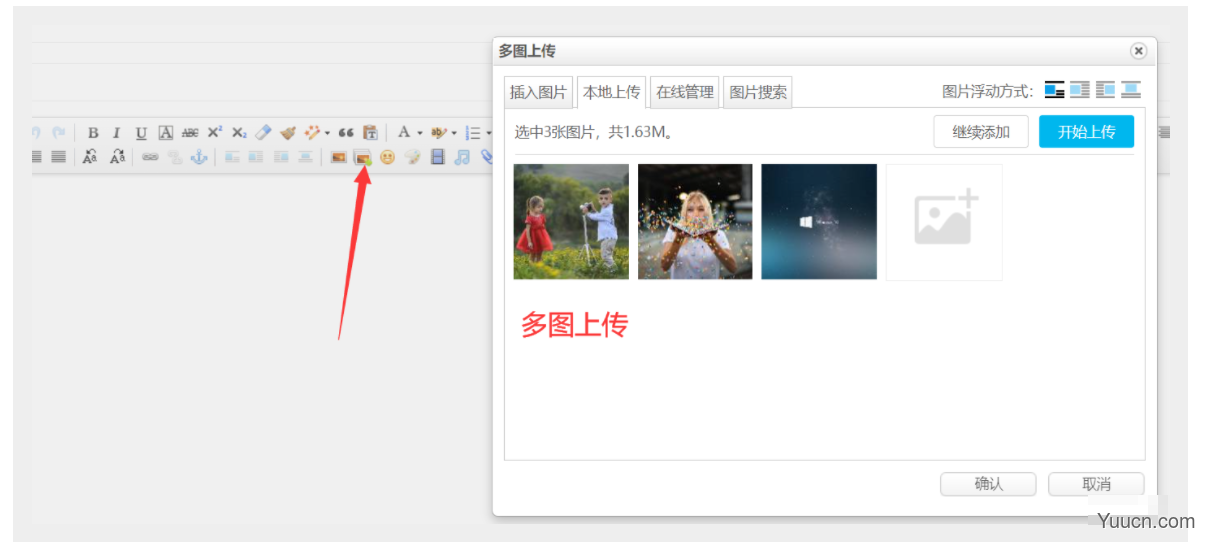Convert text to uppercase icon
The image size is (1208, 551).
click(x=90, y=157)
